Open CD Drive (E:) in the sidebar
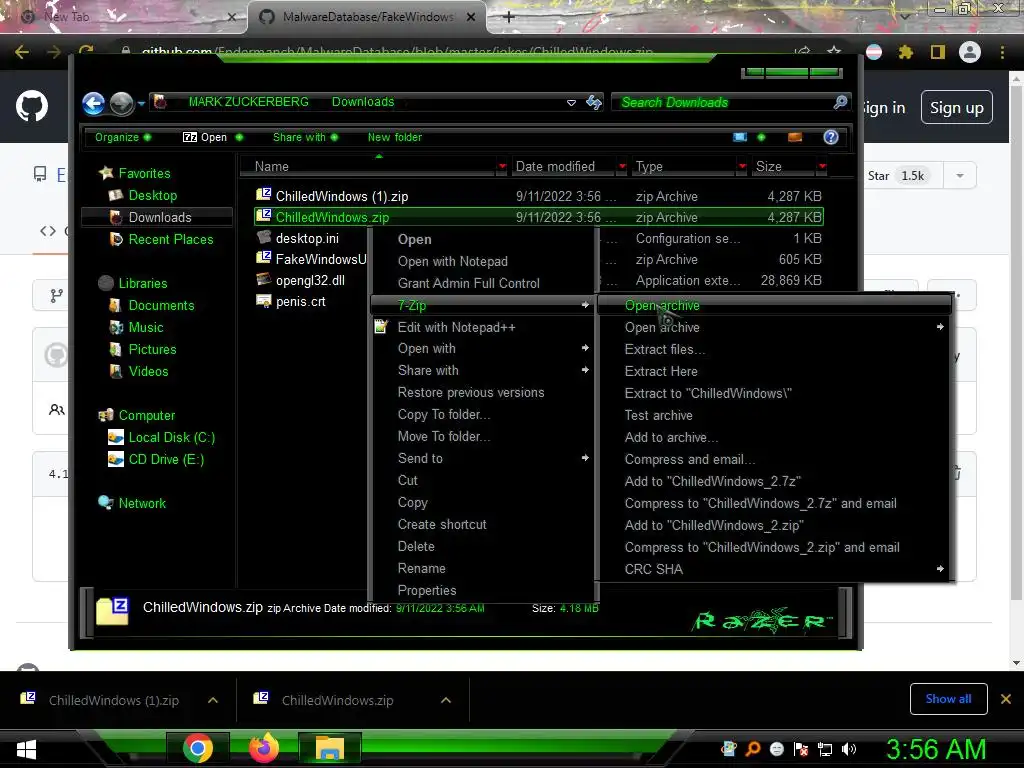This screenshot has height=768, width=1024. pos(166,459)
